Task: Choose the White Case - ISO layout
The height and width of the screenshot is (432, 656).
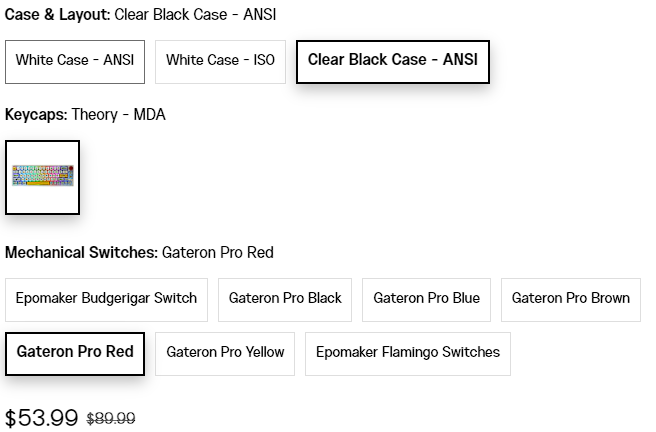Action: point(220,61)
